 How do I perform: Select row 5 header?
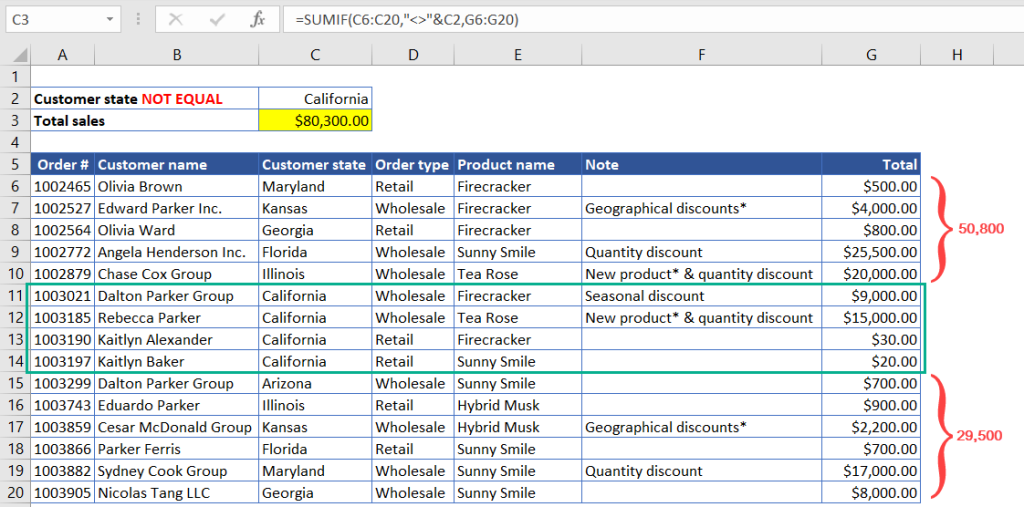click(15, 164)
